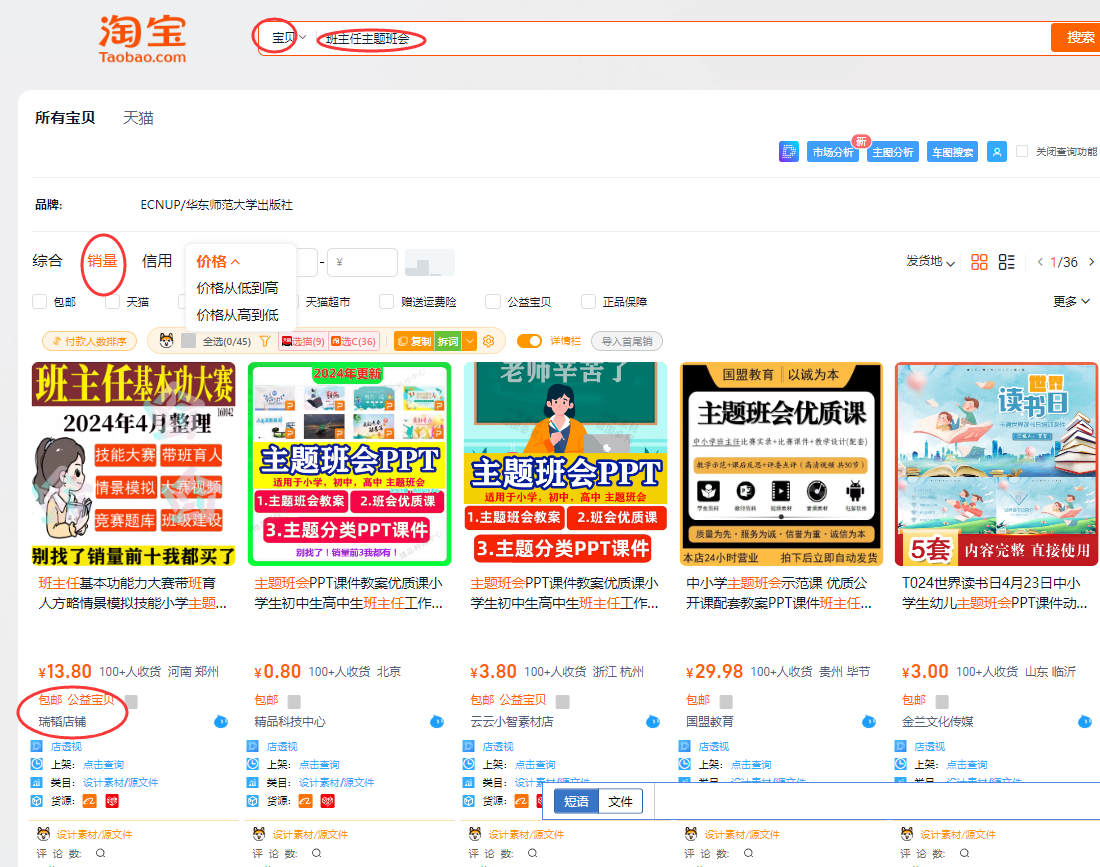Click the blue user profile icon

click(996, 152)
